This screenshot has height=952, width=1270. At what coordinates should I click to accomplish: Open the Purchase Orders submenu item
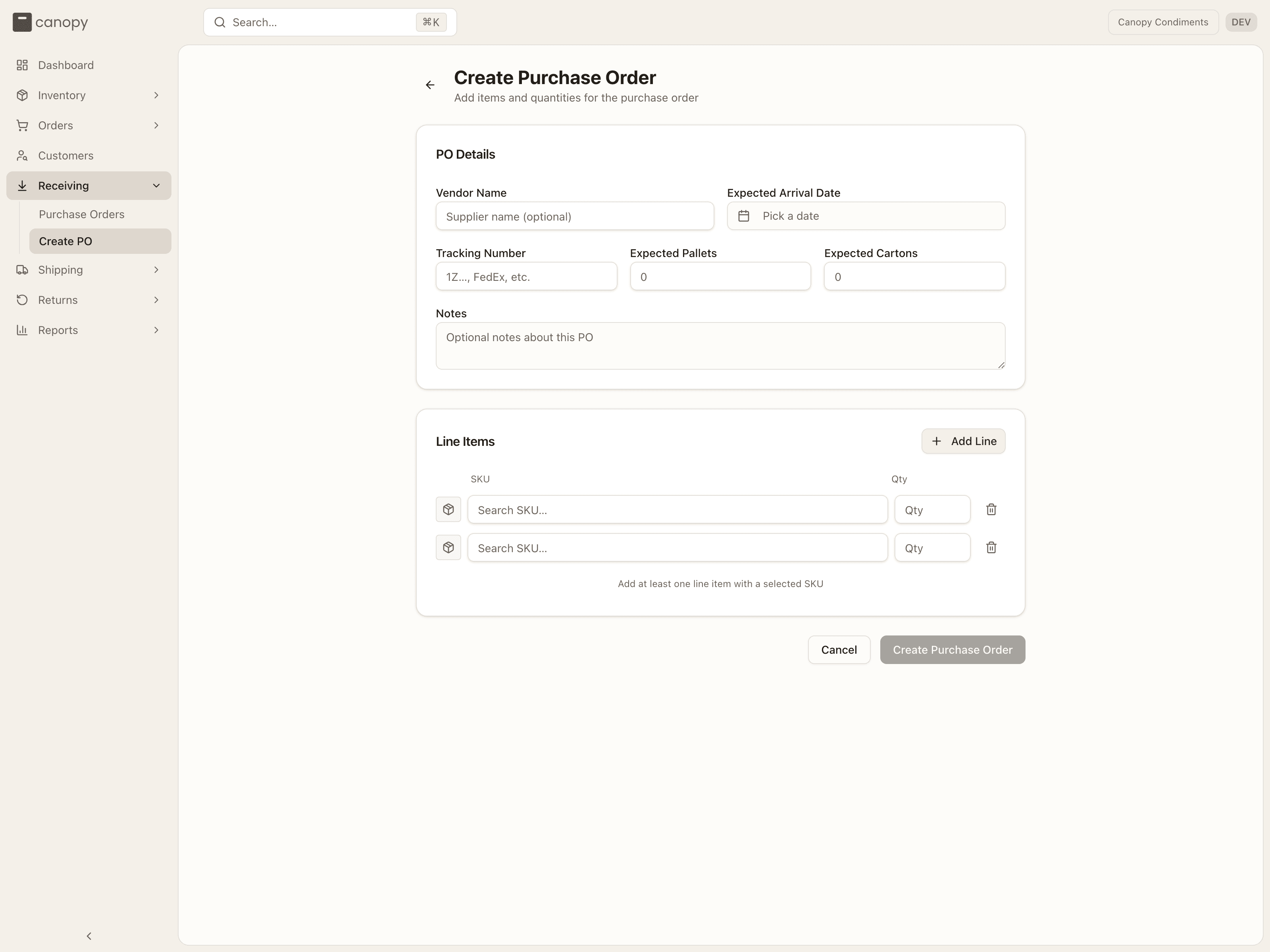(100, 215)
